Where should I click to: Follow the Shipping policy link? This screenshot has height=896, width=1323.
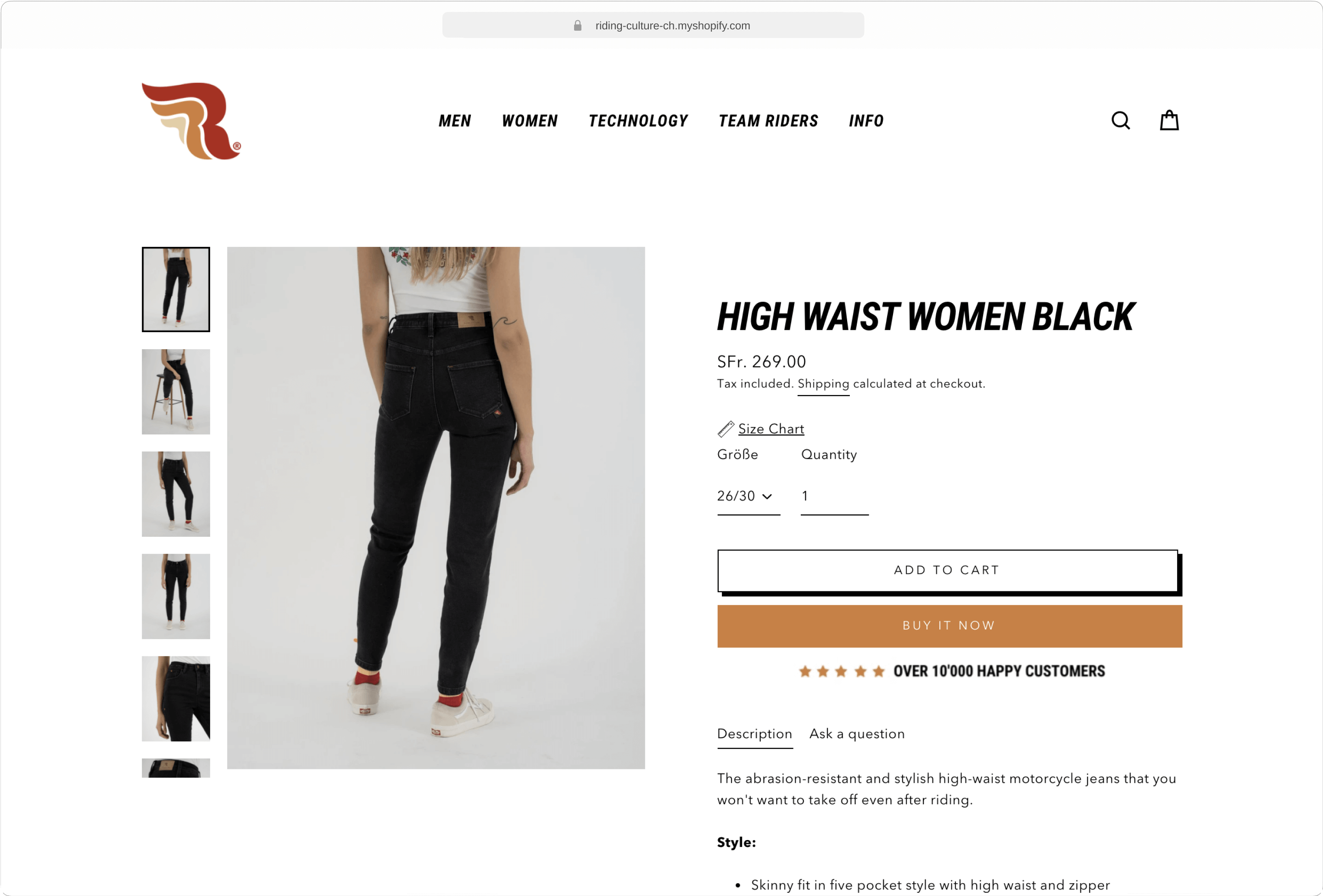pyautogui.click(x=823, y=384)
